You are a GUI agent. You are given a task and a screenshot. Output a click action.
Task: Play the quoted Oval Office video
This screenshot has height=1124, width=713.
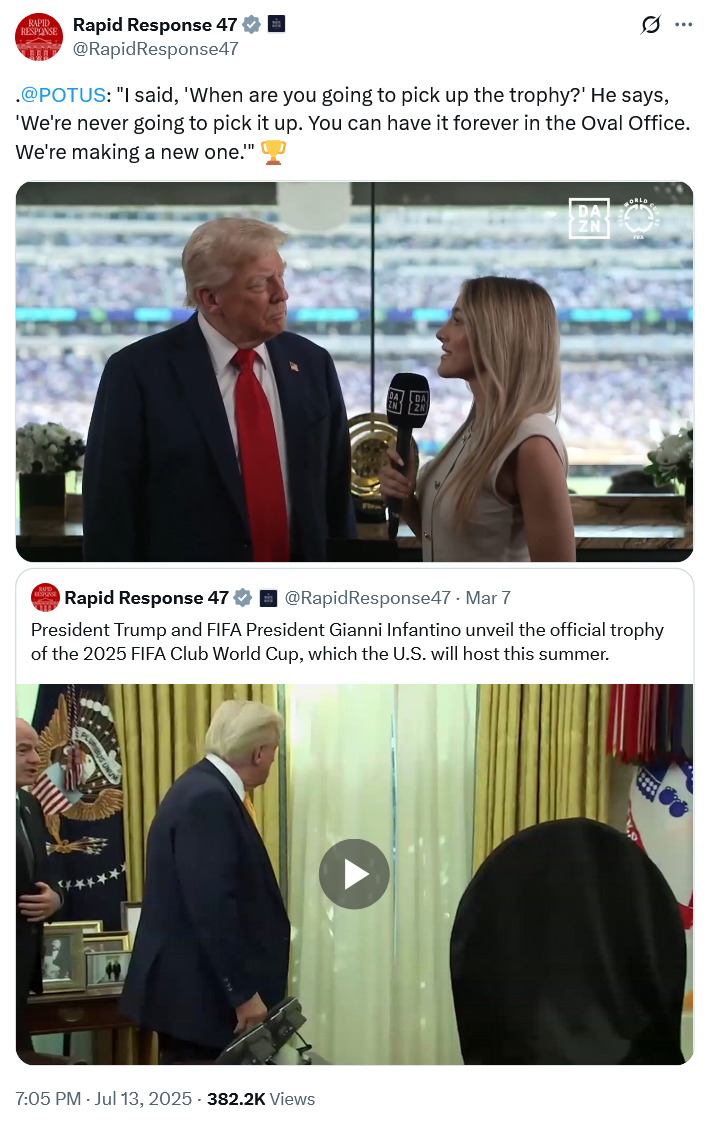354,874
